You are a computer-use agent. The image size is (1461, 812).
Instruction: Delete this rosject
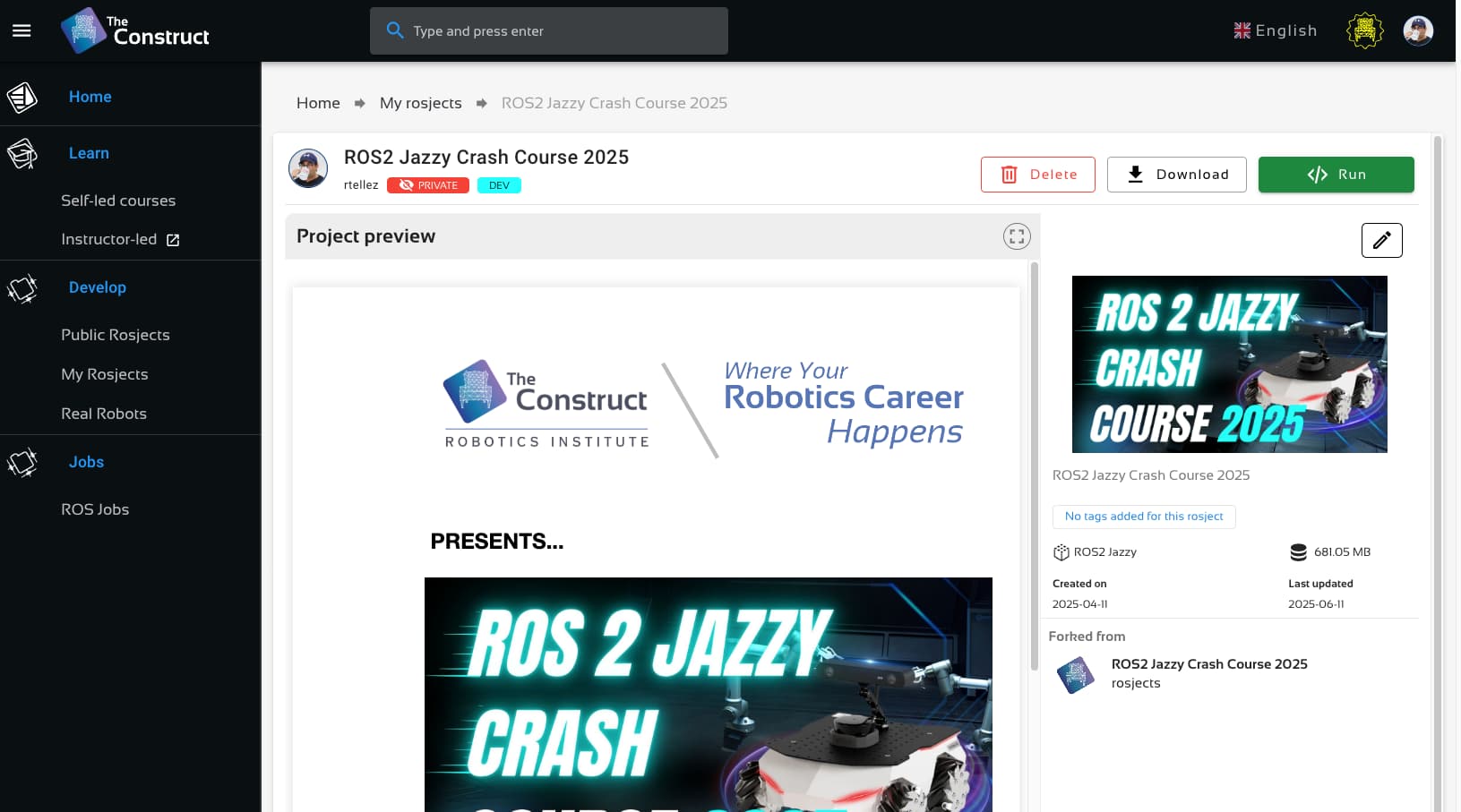click(1038, 175)
